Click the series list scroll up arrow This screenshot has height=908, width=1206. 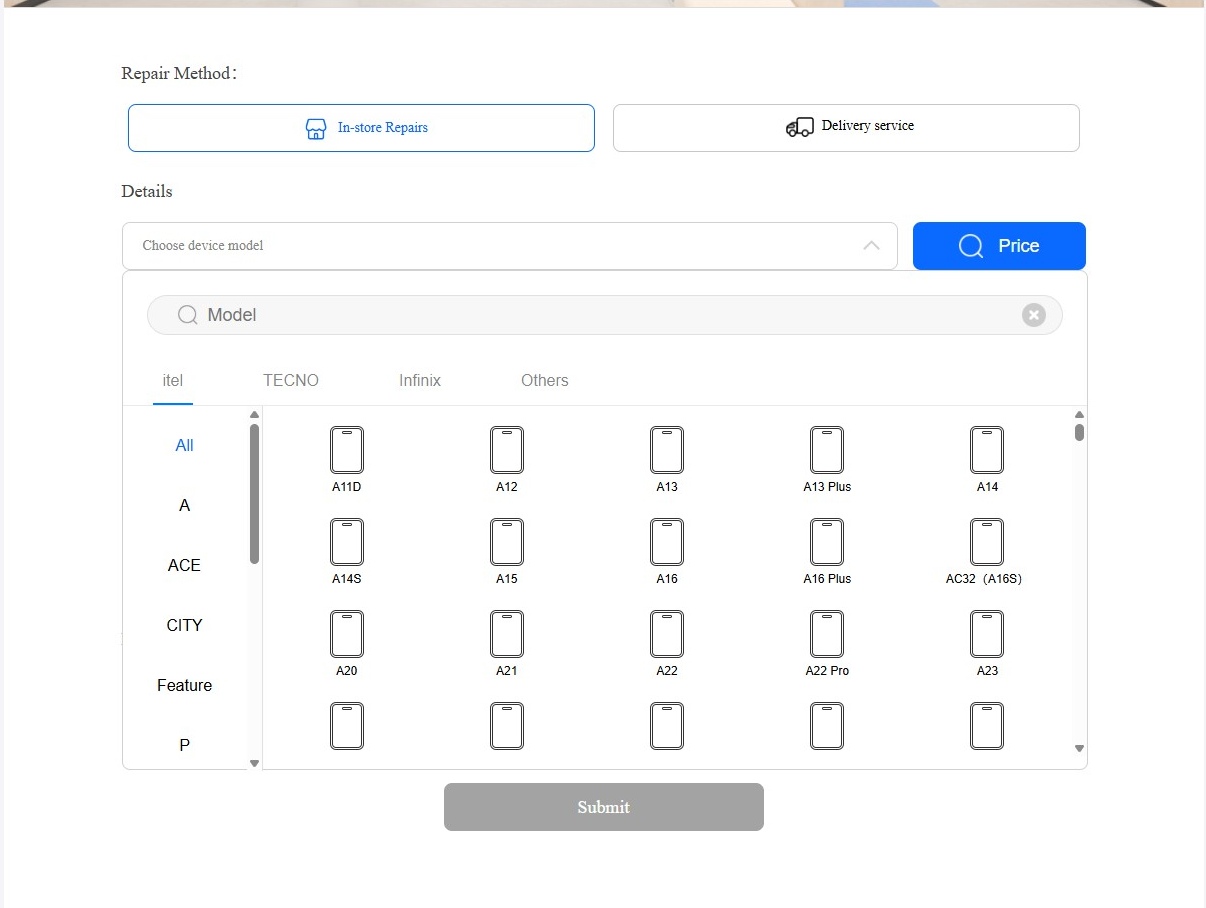(x=254, y=415)
